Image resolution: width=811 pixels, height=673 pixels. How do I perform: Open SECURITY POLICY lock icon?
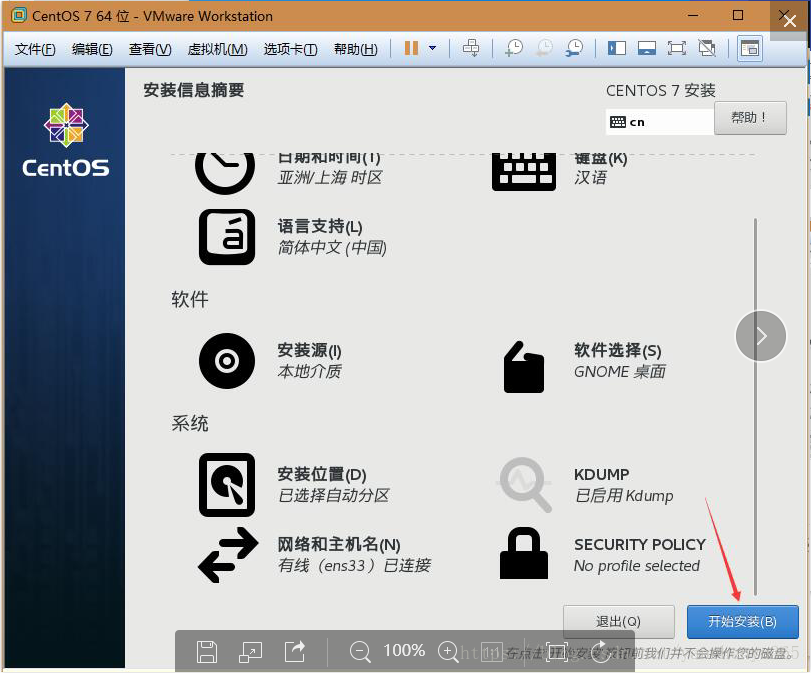click(x=524, y=553)
